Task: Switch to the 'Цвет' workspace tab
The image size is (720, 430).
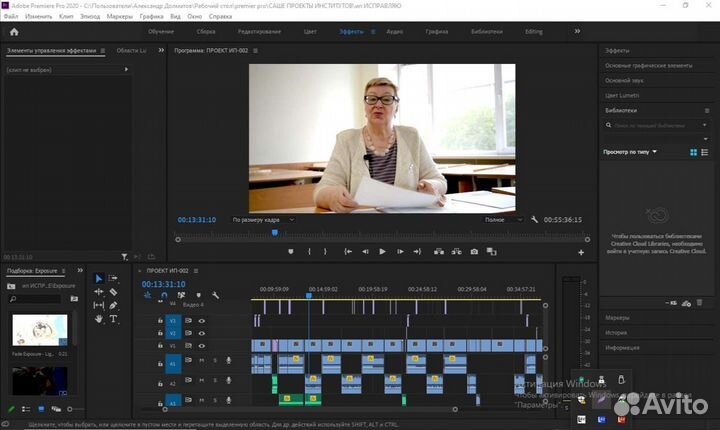Action: [x=310, y=32]
